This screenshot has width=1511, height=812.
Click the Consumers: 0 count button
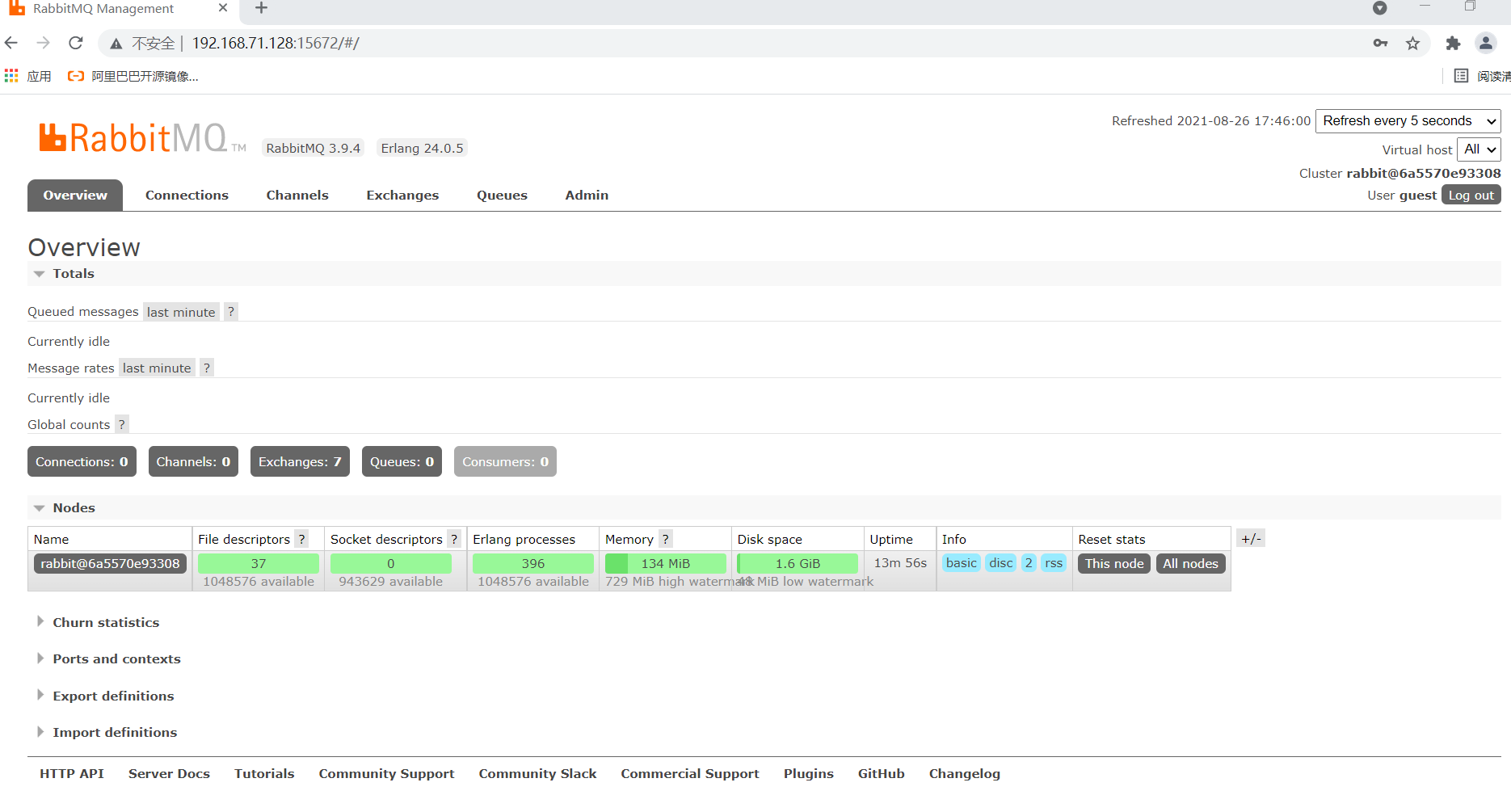[x=505, y=462]
